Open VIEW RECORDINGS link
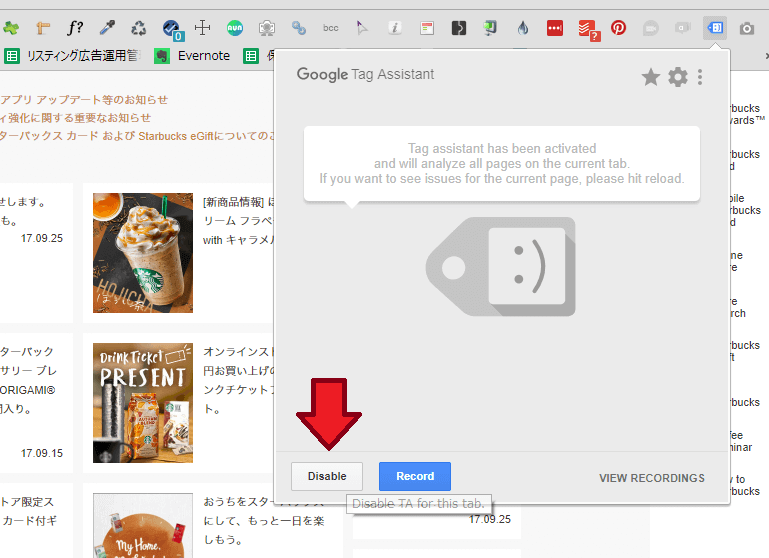This screenshot has width=769, height=558. point(652,478)
